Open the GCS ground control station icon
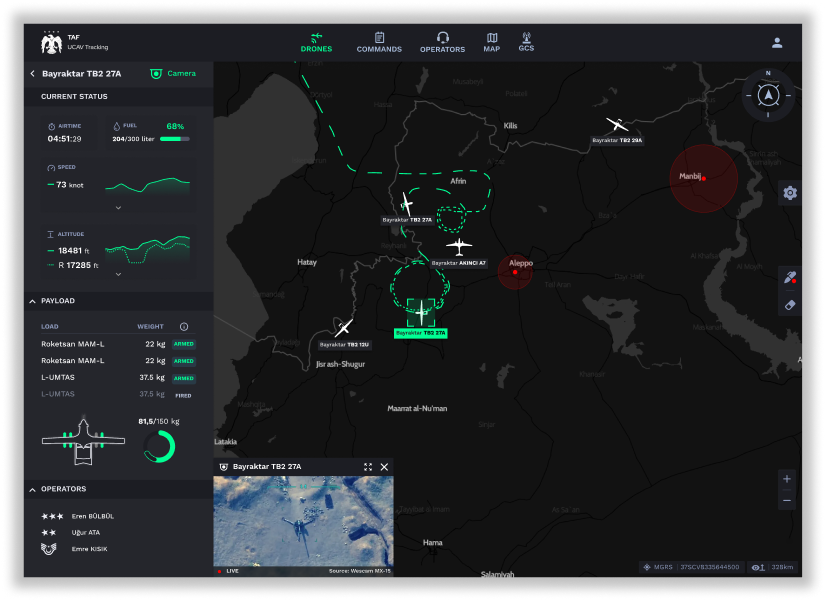 click(526, 42)
